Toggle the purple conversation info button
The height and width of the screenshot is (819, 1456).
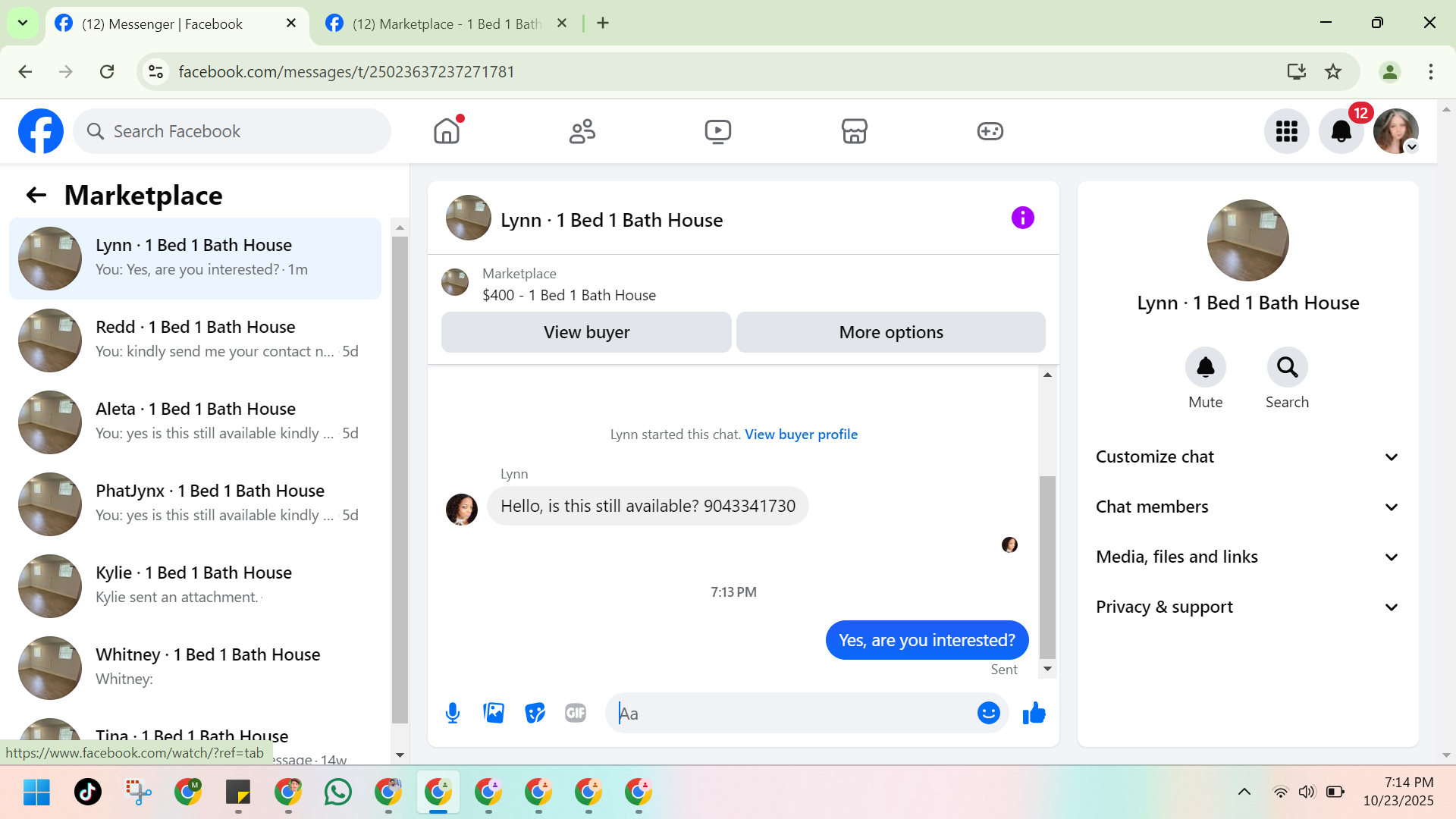click(1022, 218)
